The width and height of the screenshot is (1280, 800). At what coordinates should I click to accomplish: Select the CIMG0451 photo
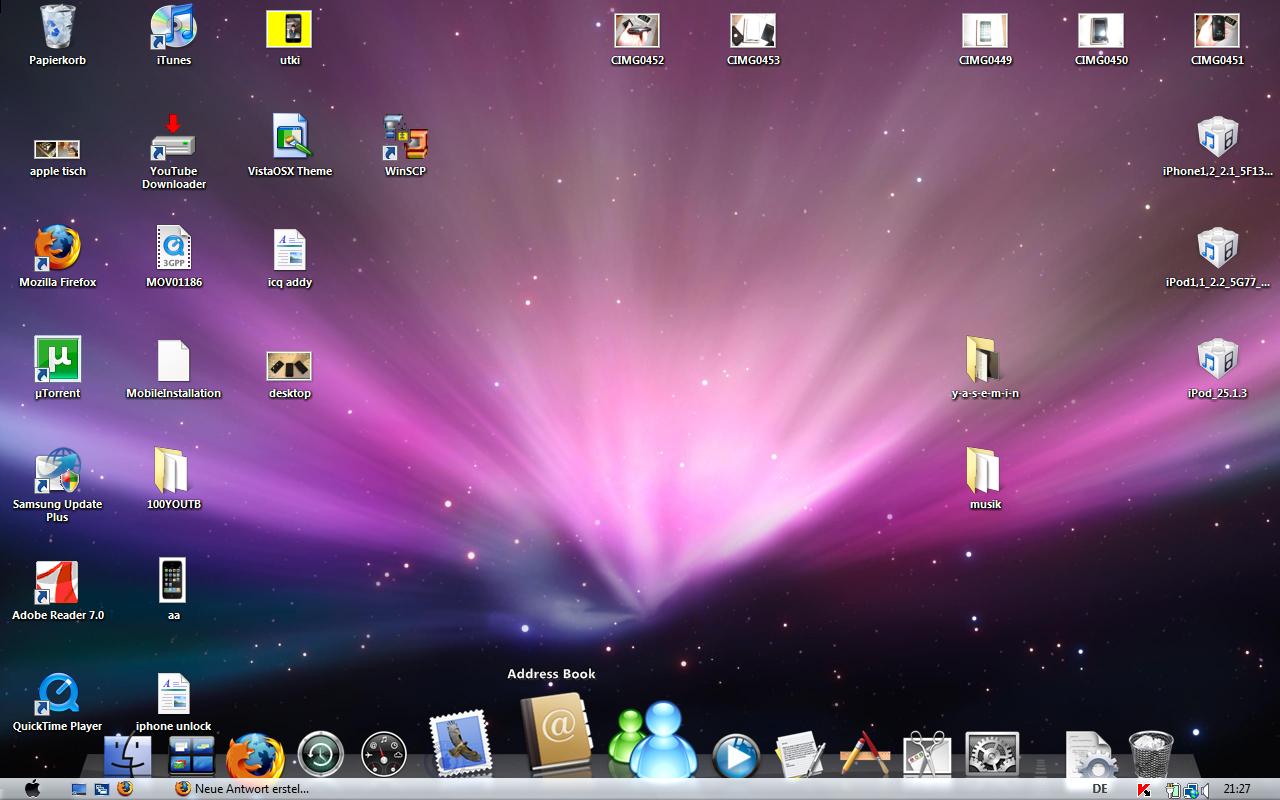pos(1217,40)
